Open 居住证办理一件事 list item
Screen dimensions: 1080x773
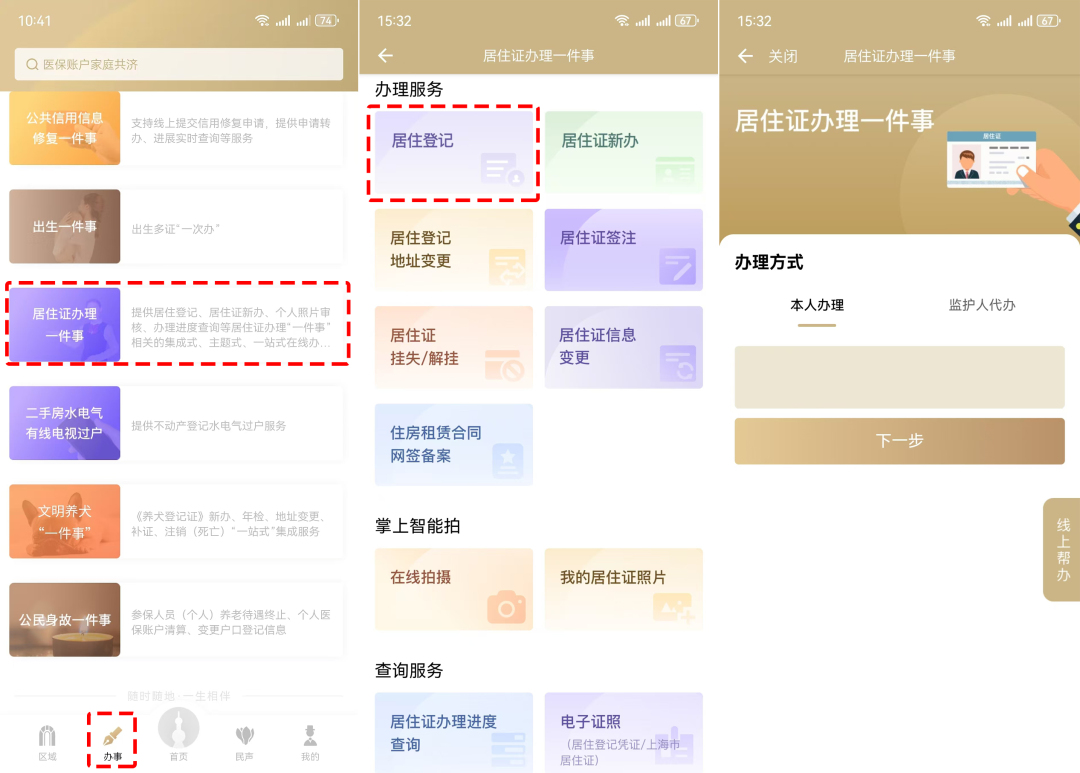click(x=178, y=325)
